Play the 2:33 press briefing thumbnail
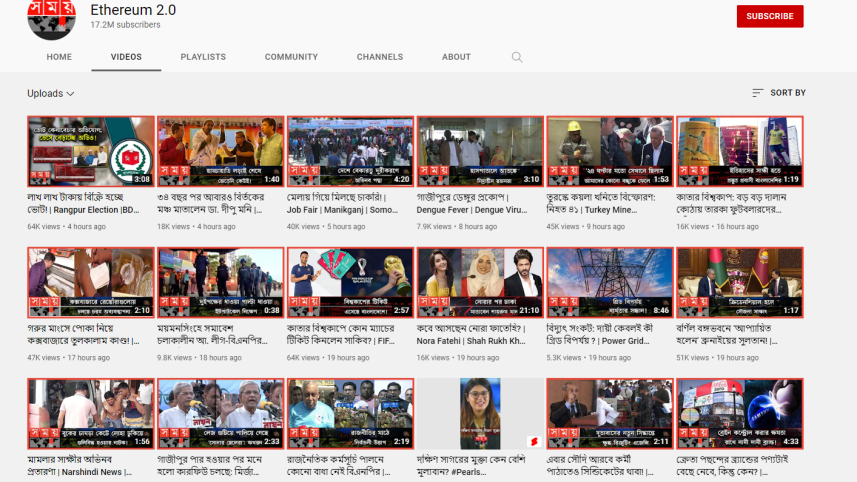The image size is (857, 482). (221, 414)
